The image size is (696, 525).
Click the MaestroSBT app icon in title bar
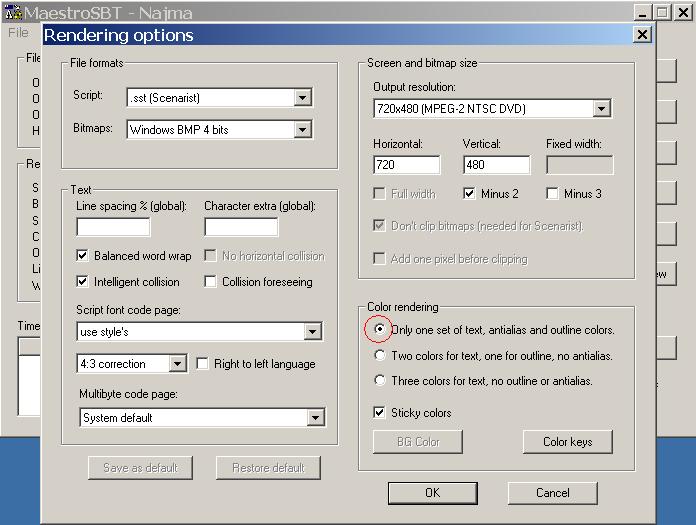(12, 13)
